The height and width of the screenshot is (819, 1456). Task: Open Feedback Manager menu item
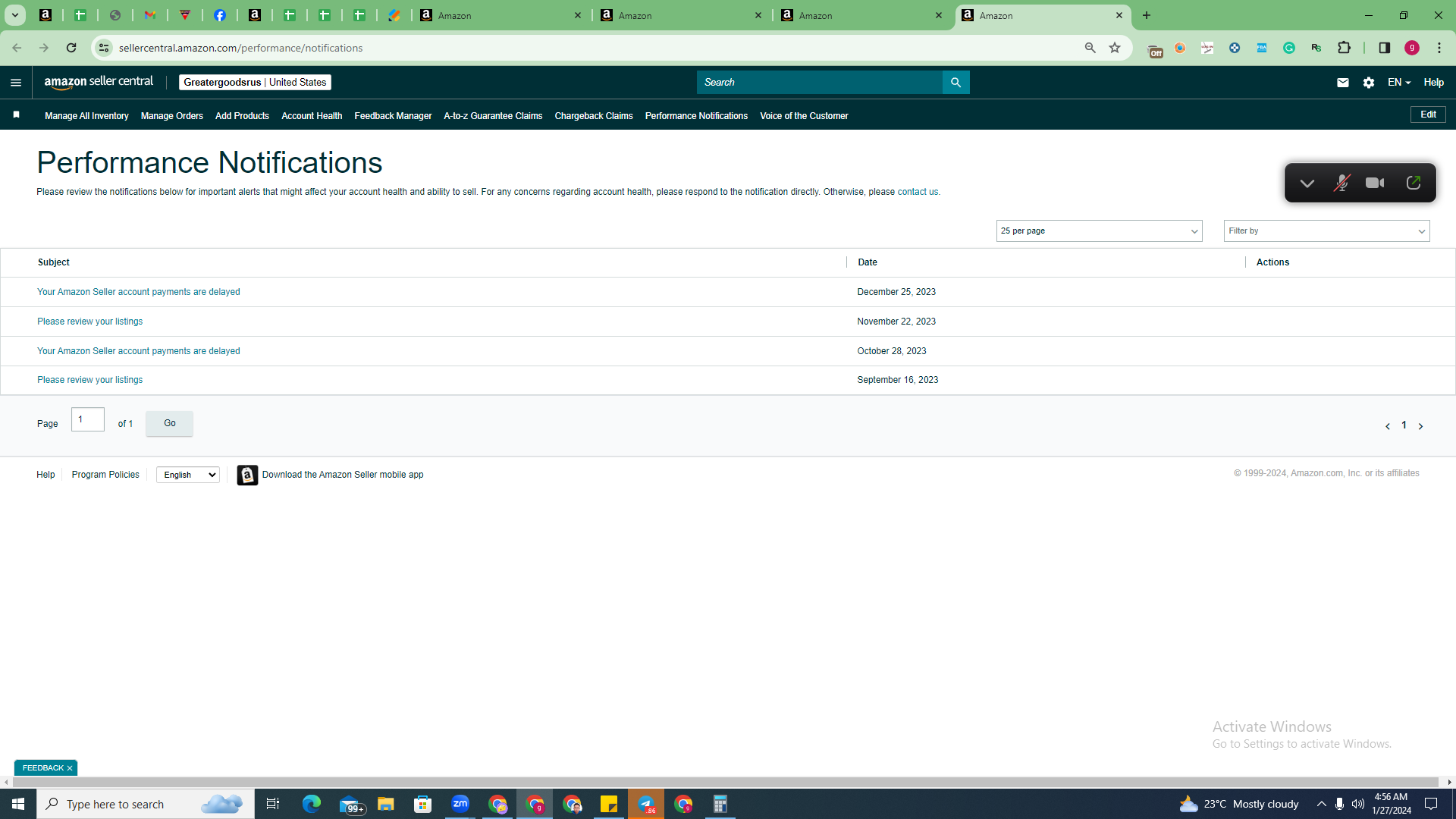pos(393,116)
